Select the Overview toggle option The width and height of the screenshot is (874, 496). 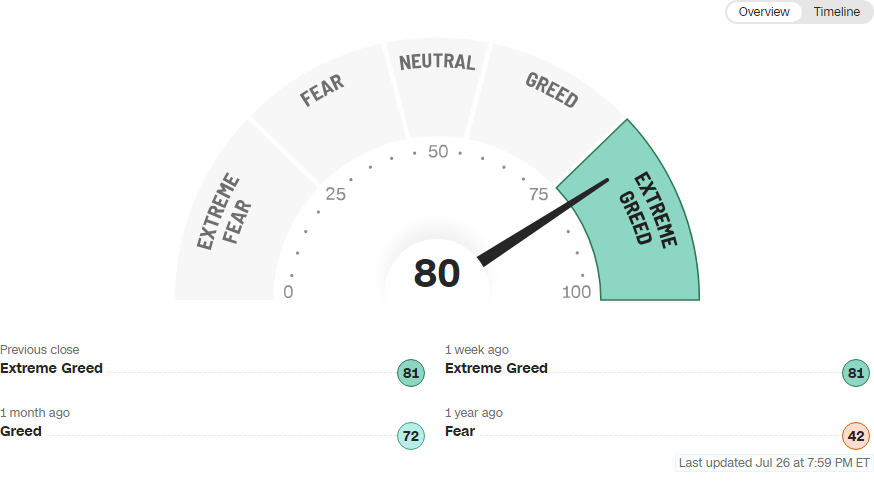coord(764,12)
